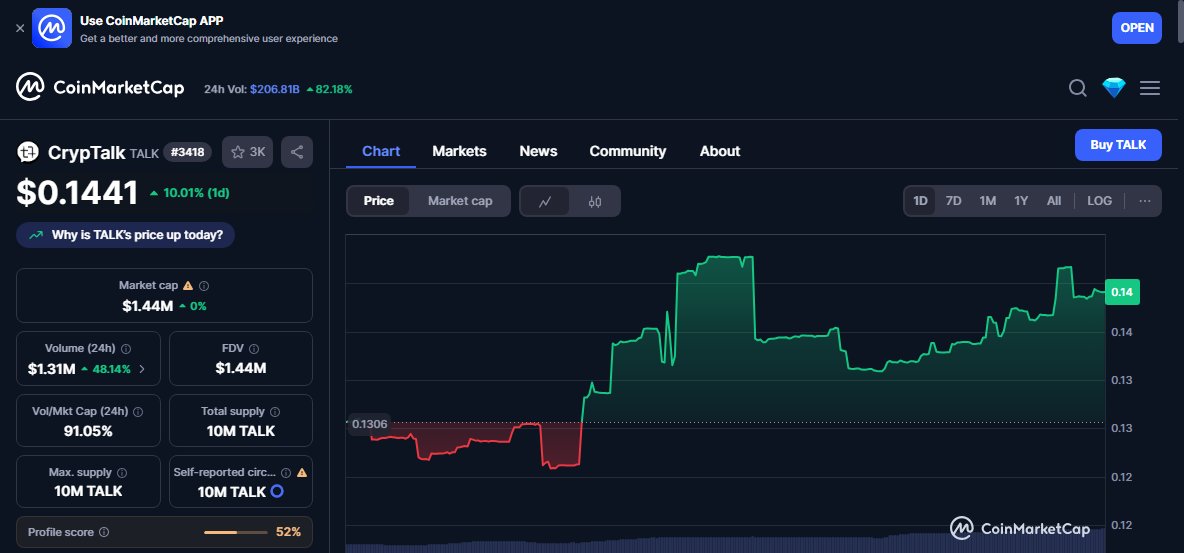Viewport: 1184px width, 553px height.
Task: Set chart range to 1Y
Action: 1021,201
